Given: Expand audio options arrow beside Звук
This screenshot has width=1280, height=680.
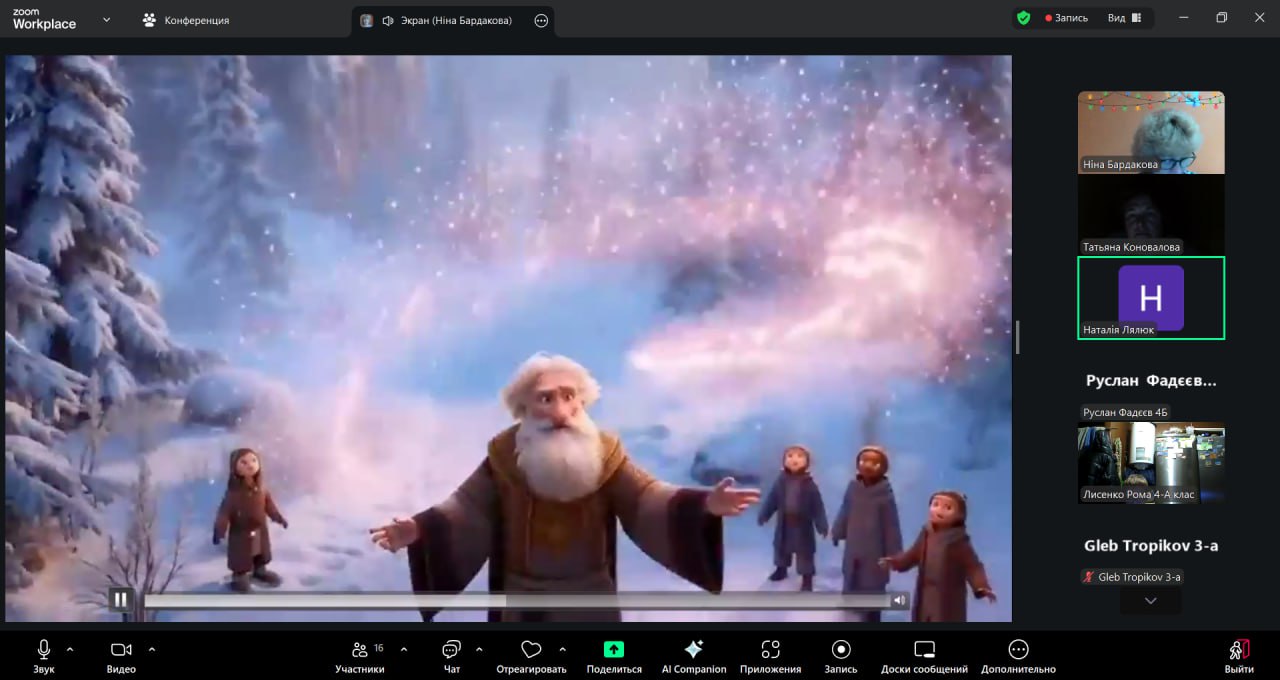Looking at the screenshot, I should coord(69,649).
